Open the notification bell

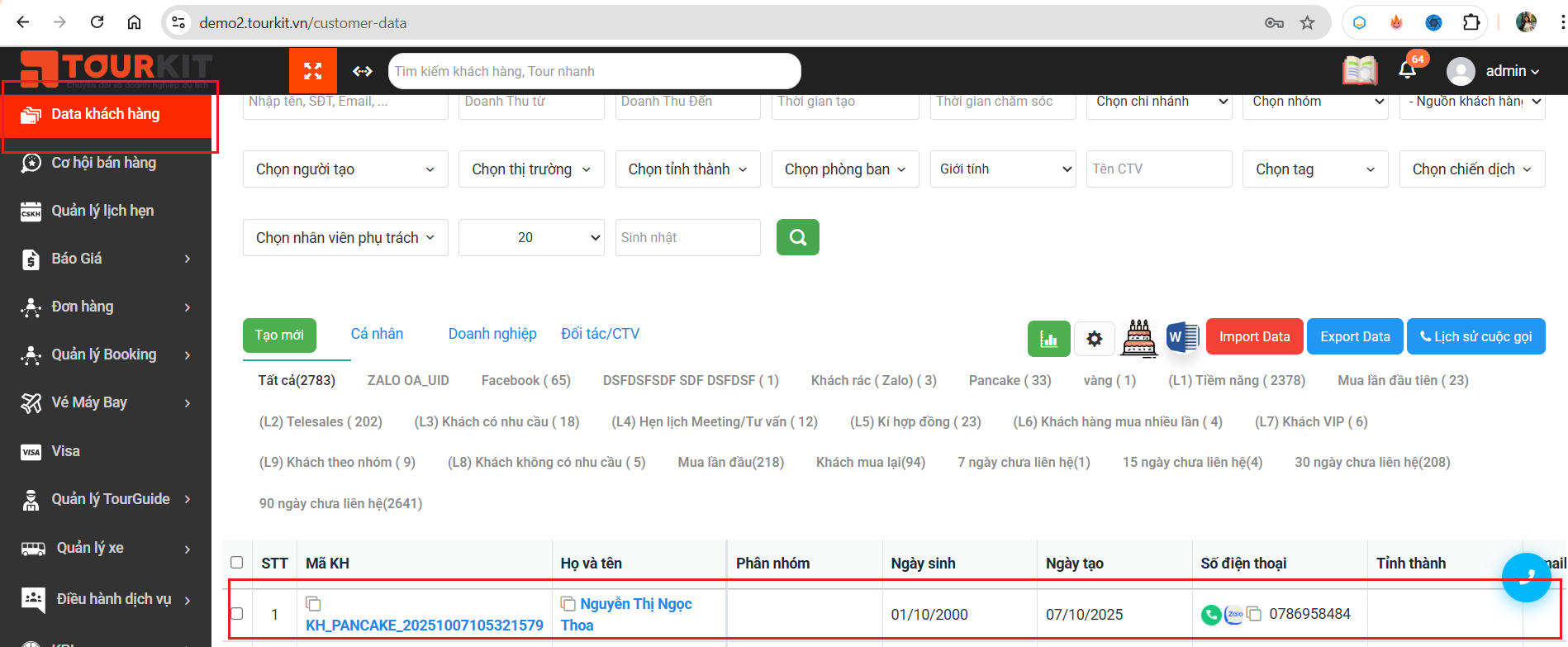pos(1408,70)
